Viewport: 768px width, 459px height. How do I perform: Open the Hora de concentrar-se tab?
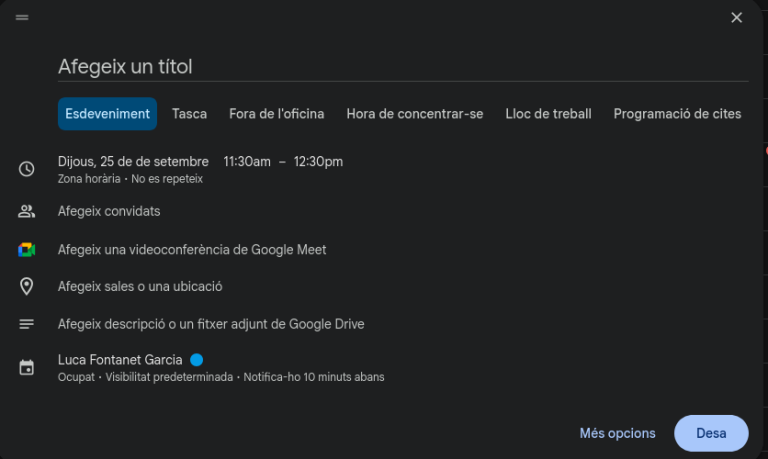click(414, 114)
